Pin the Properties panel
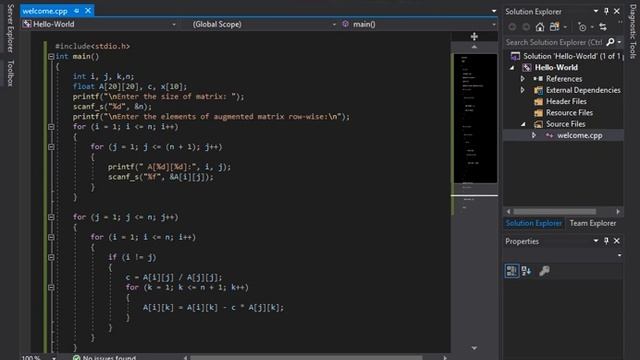This screenshot has height=360, width=640. click(606, 241)
